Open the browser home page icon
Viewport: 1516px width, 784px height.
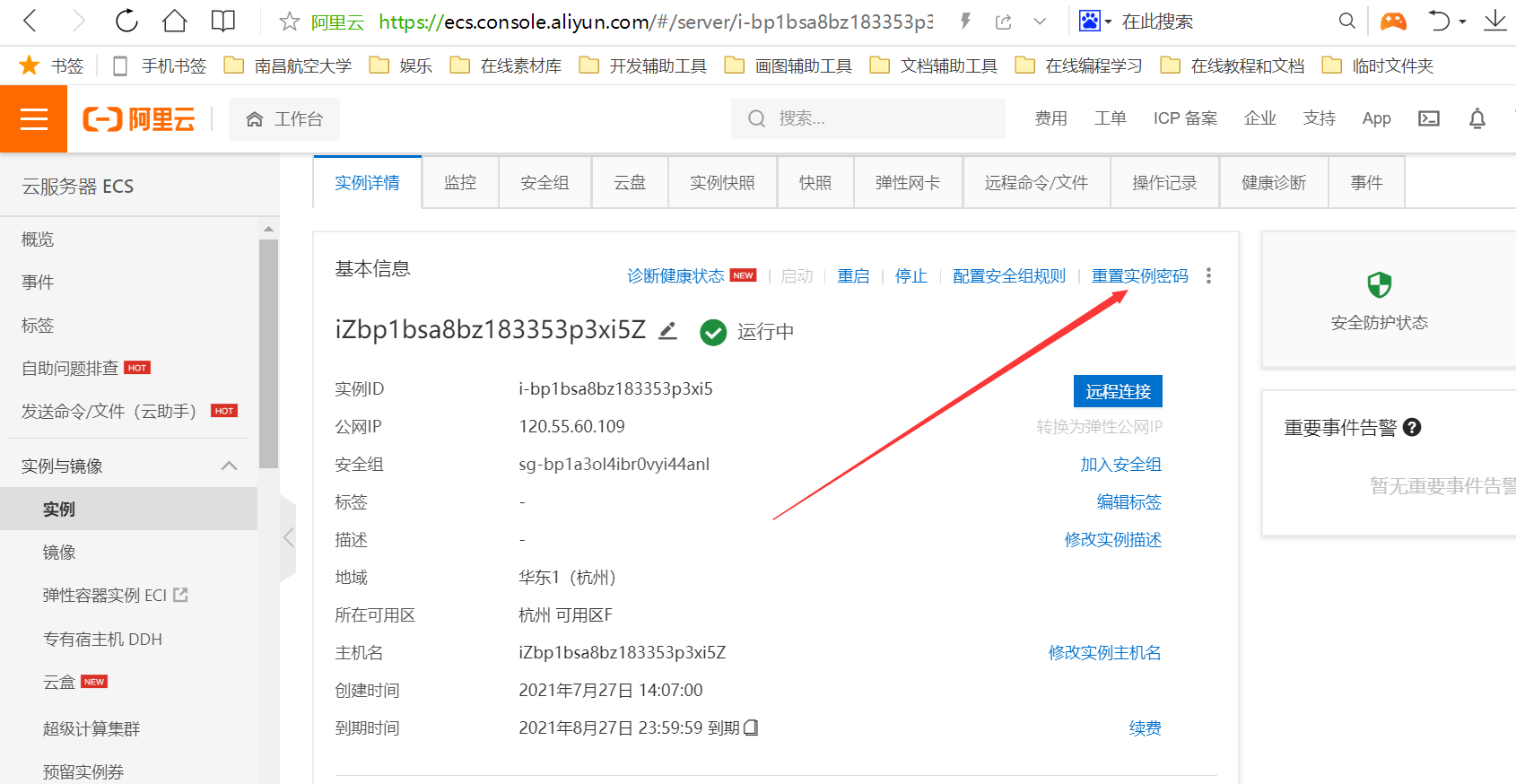[175, 21]
